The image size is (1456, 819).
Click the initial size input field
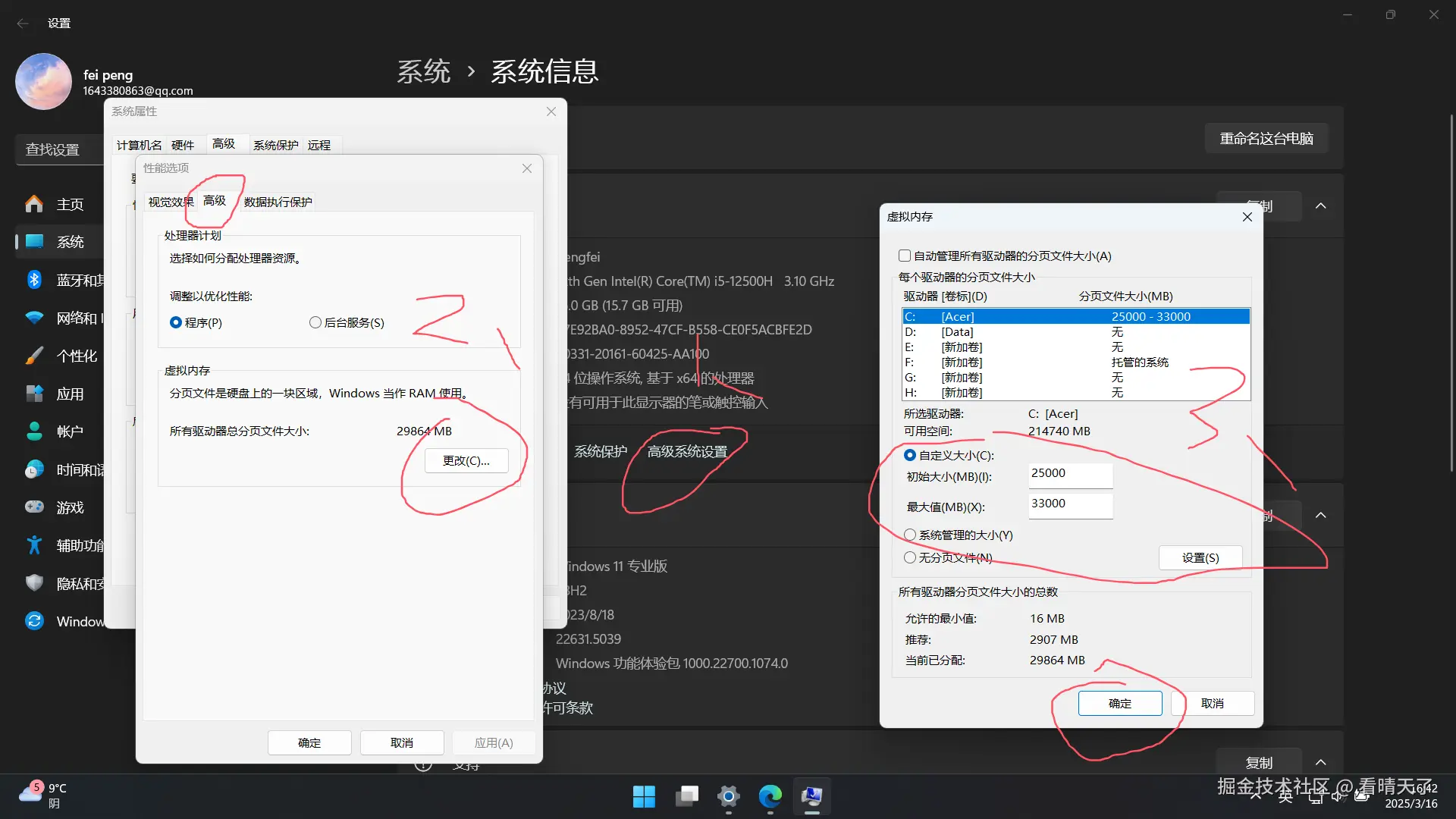[1070, 475]
